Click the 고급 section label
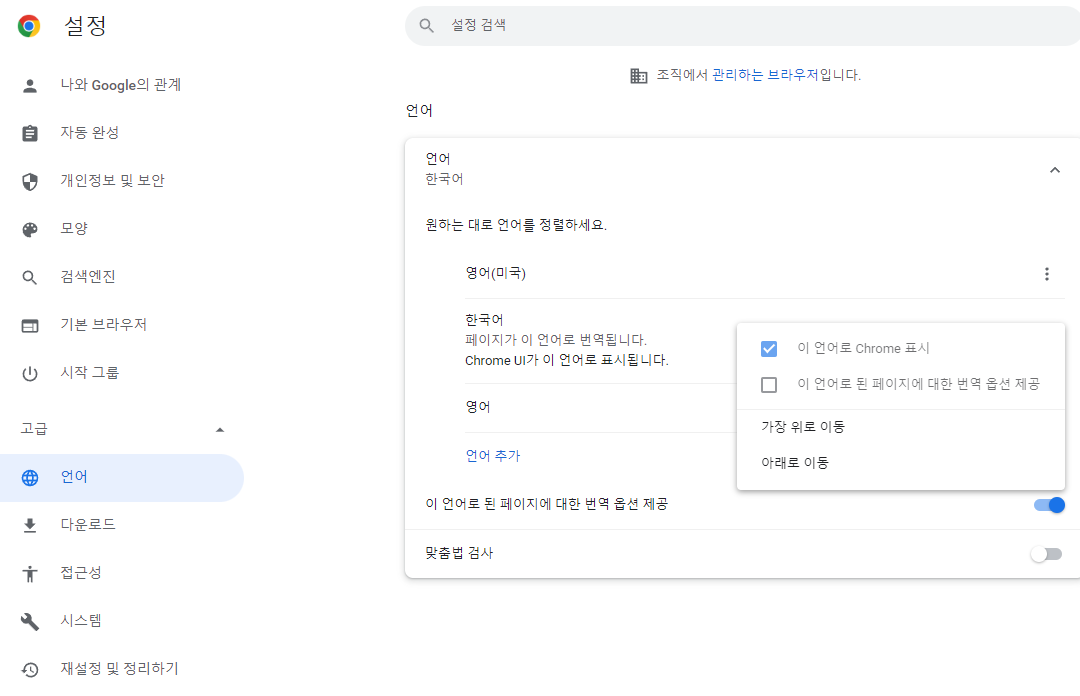Screen dimensions: 1080x696 pyautogui.click(x=34, y=429)
